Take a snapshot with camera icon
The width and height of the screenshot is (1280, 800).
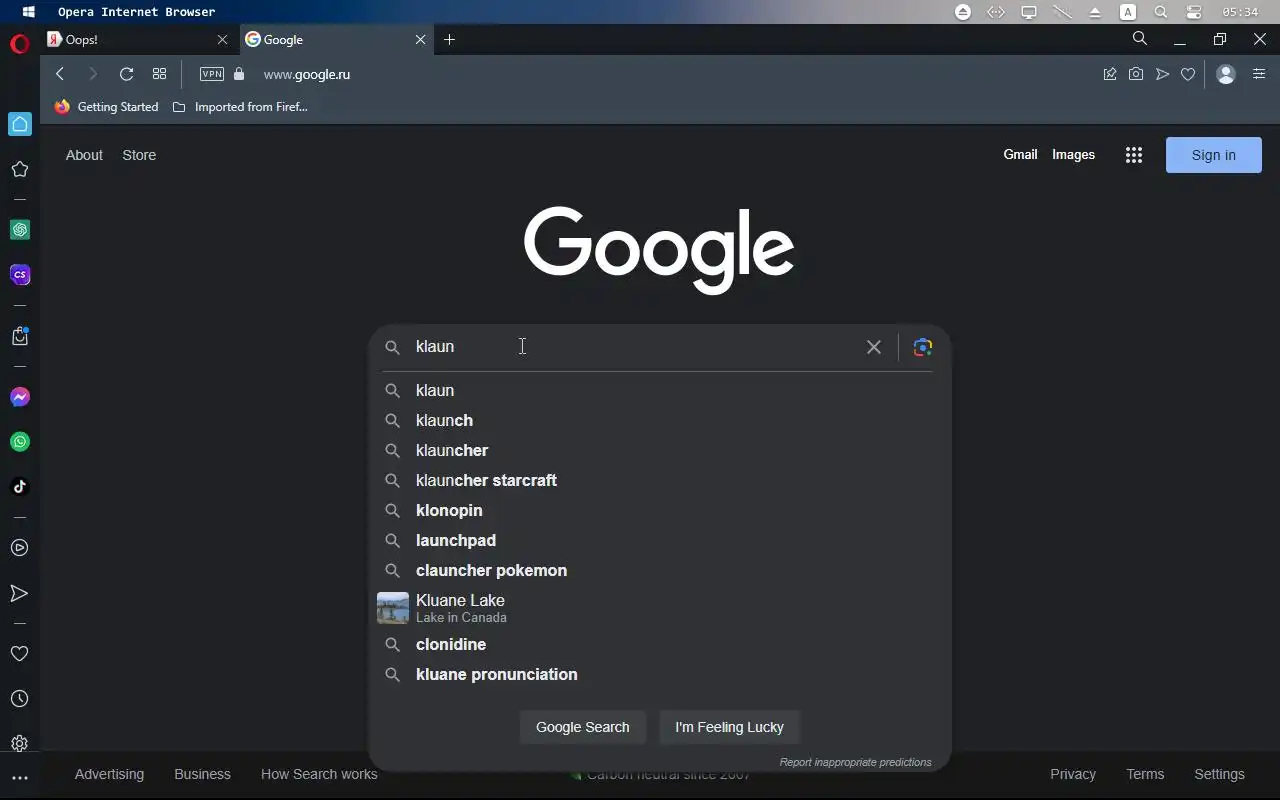1136,74
